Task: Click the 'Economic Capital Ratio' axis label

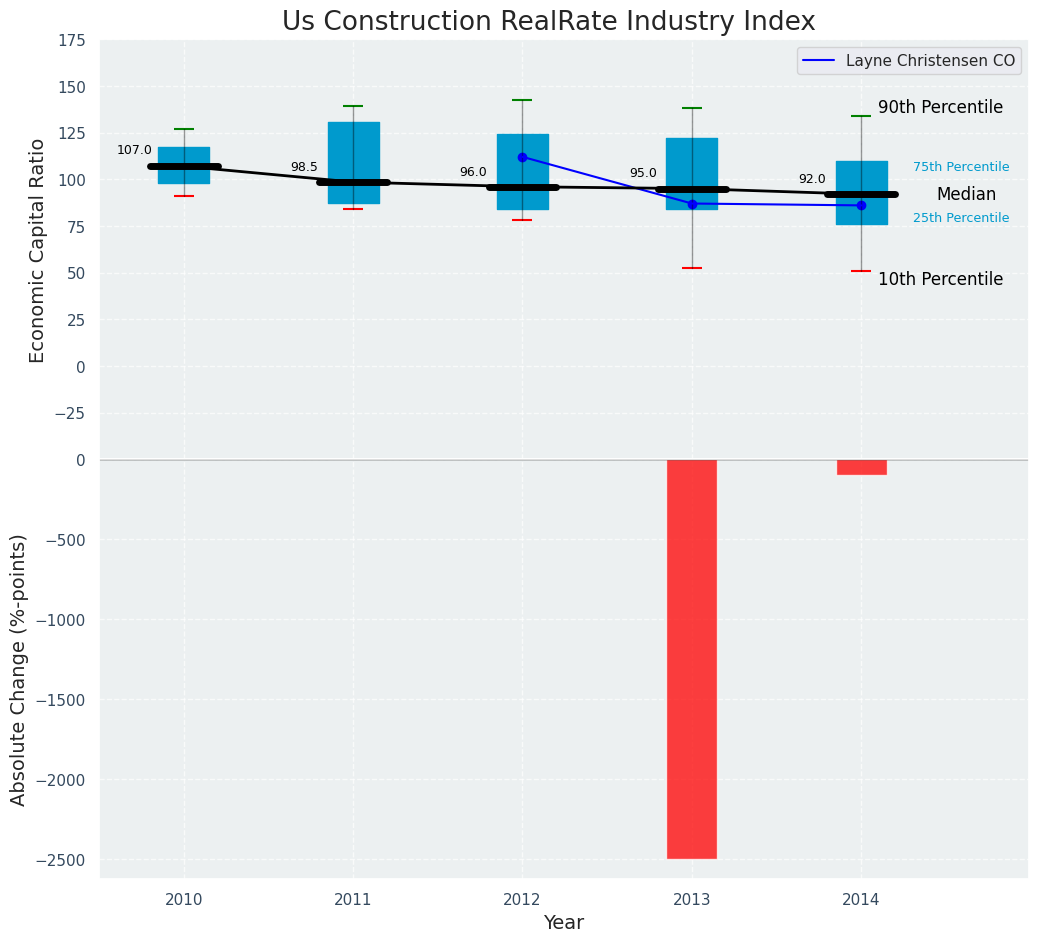Action: point(37,250)
